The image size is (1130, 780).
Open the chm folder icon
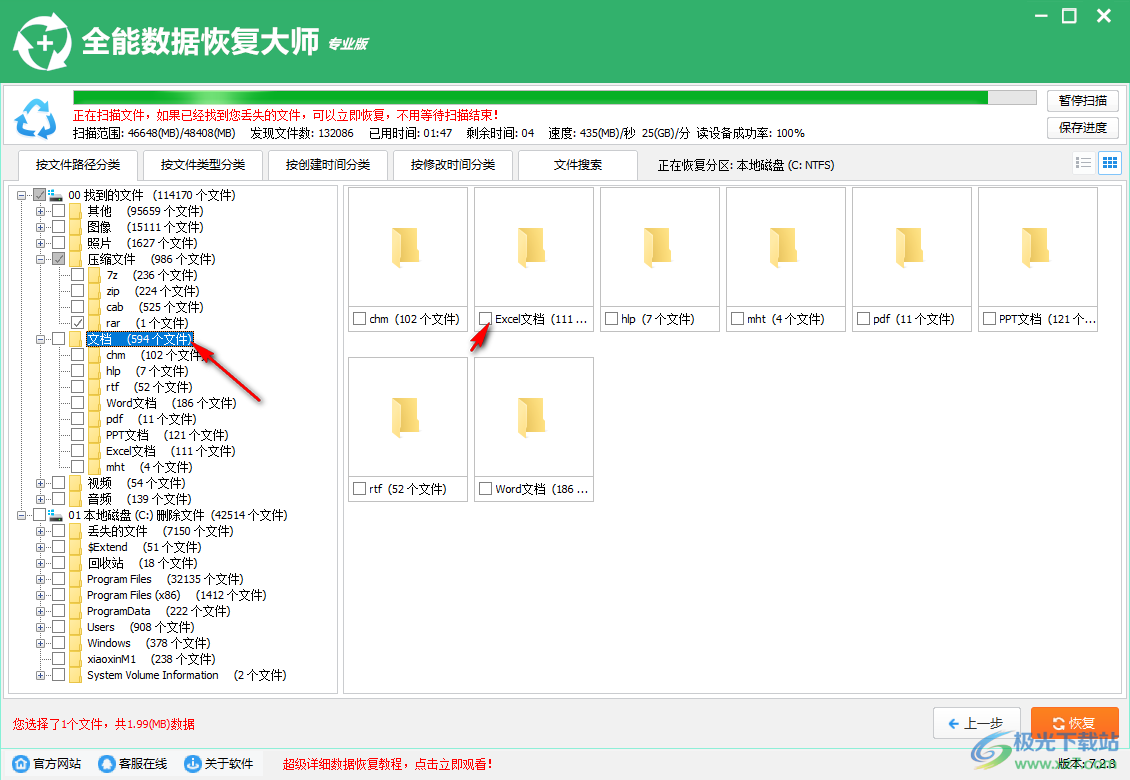coord(406,245)
